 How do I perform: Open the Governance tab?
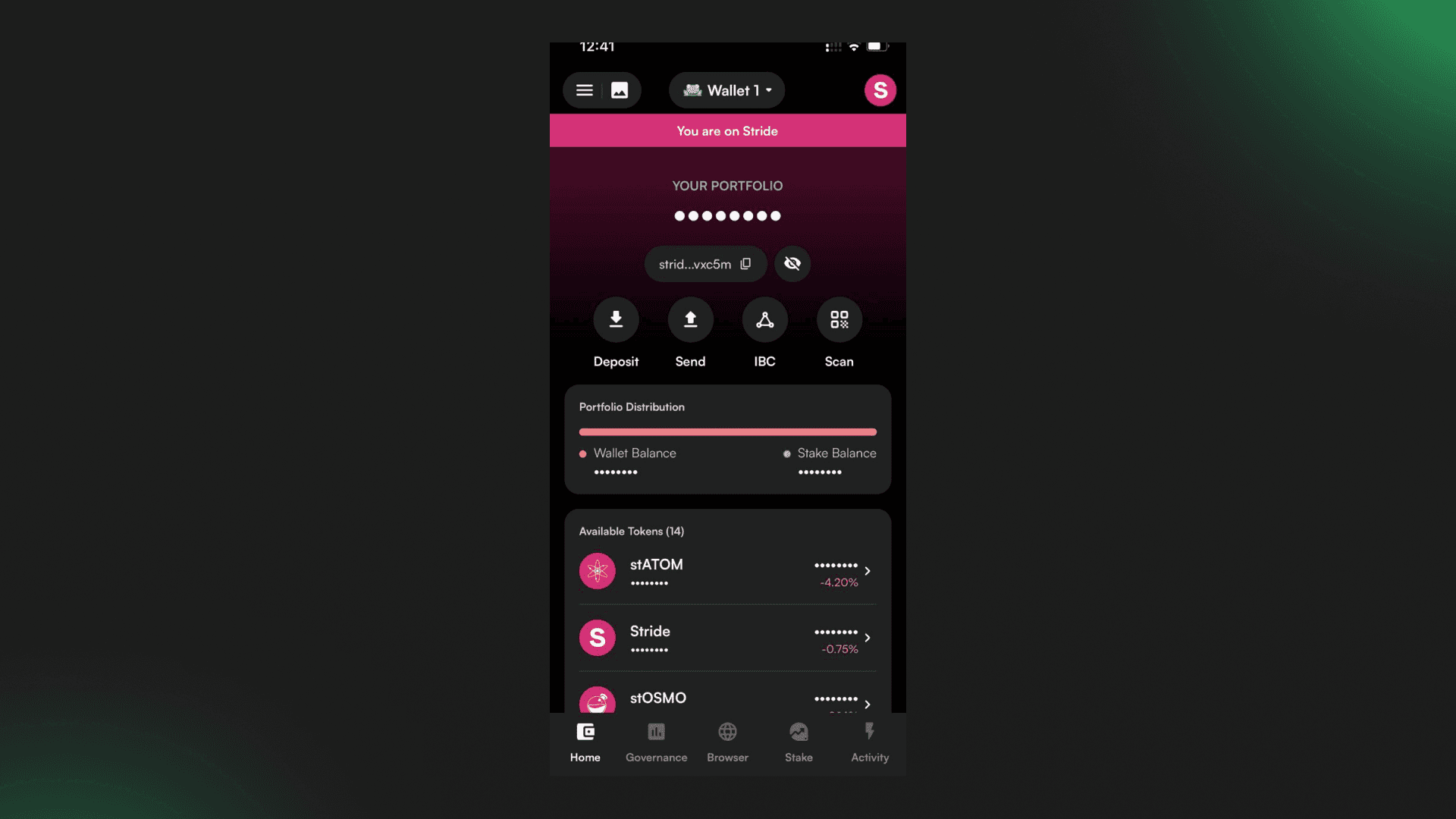pyautogui.click(x=656, y=740)
